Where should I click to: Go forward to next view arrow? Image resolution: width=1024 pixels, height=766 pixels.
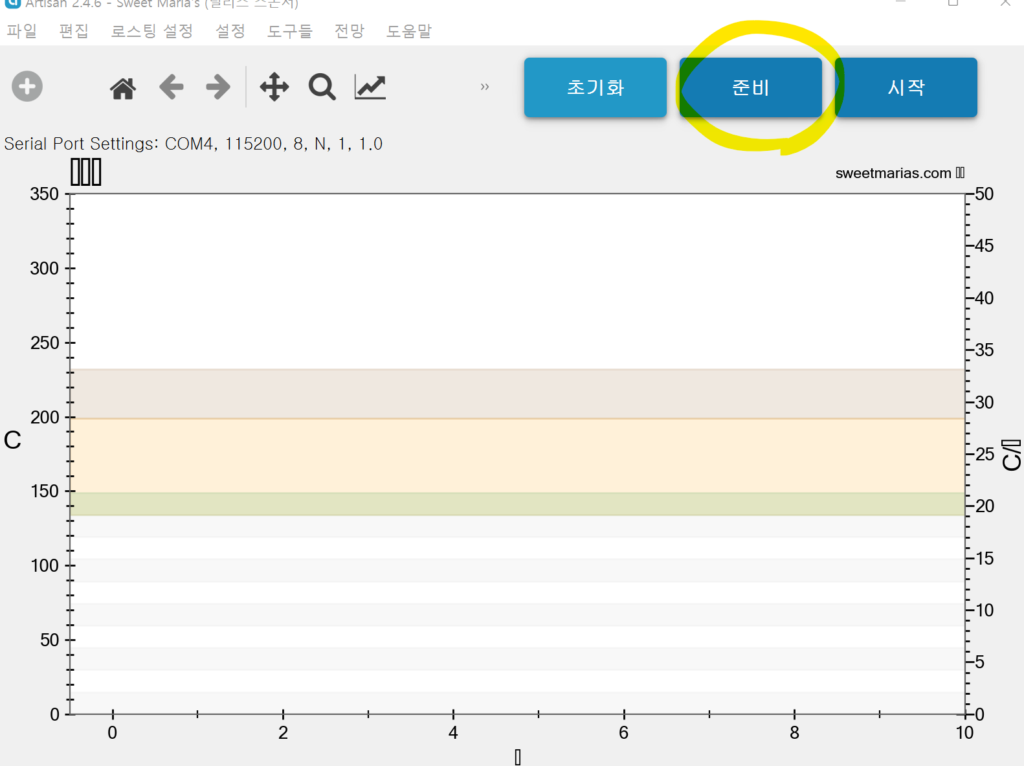pos(217,88)
